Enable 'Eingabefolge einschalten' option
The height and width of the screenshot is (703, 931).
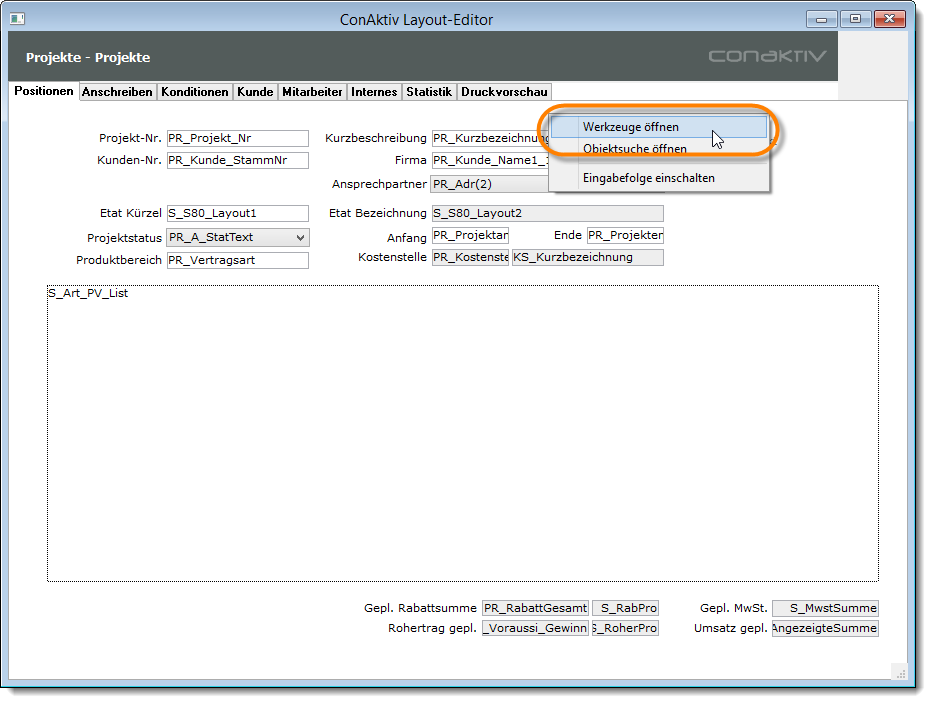point(648,178)
